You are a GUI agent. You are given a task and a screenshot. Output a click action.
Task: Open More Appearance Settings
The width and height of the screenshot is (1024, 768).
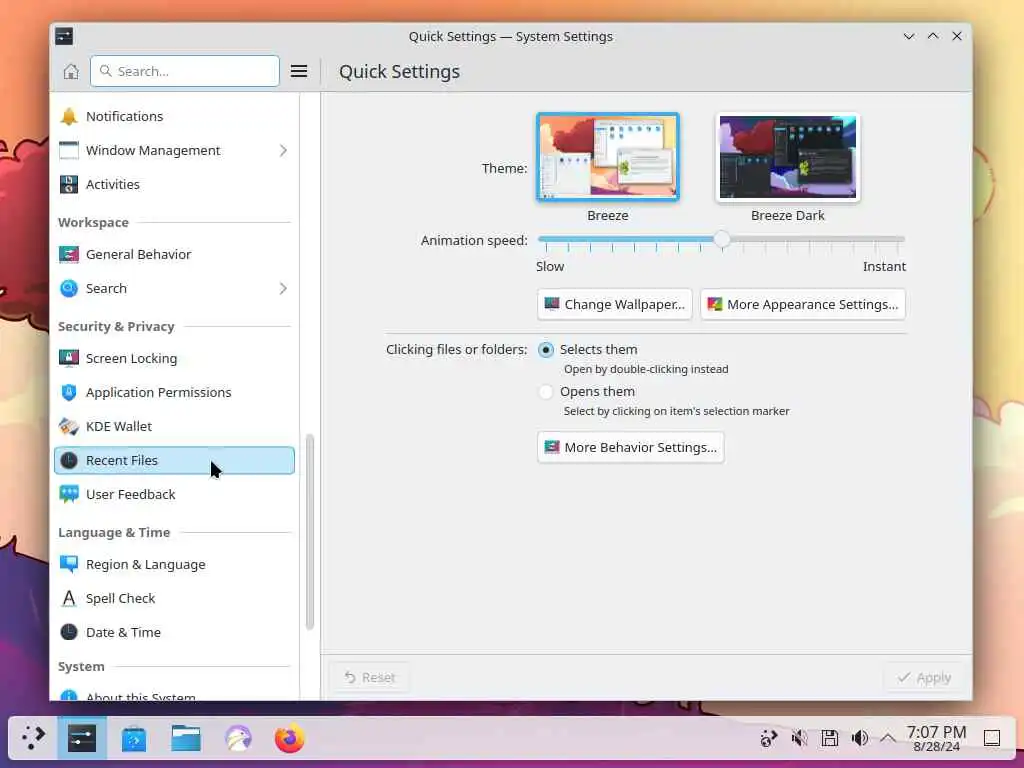pos(803,304)
